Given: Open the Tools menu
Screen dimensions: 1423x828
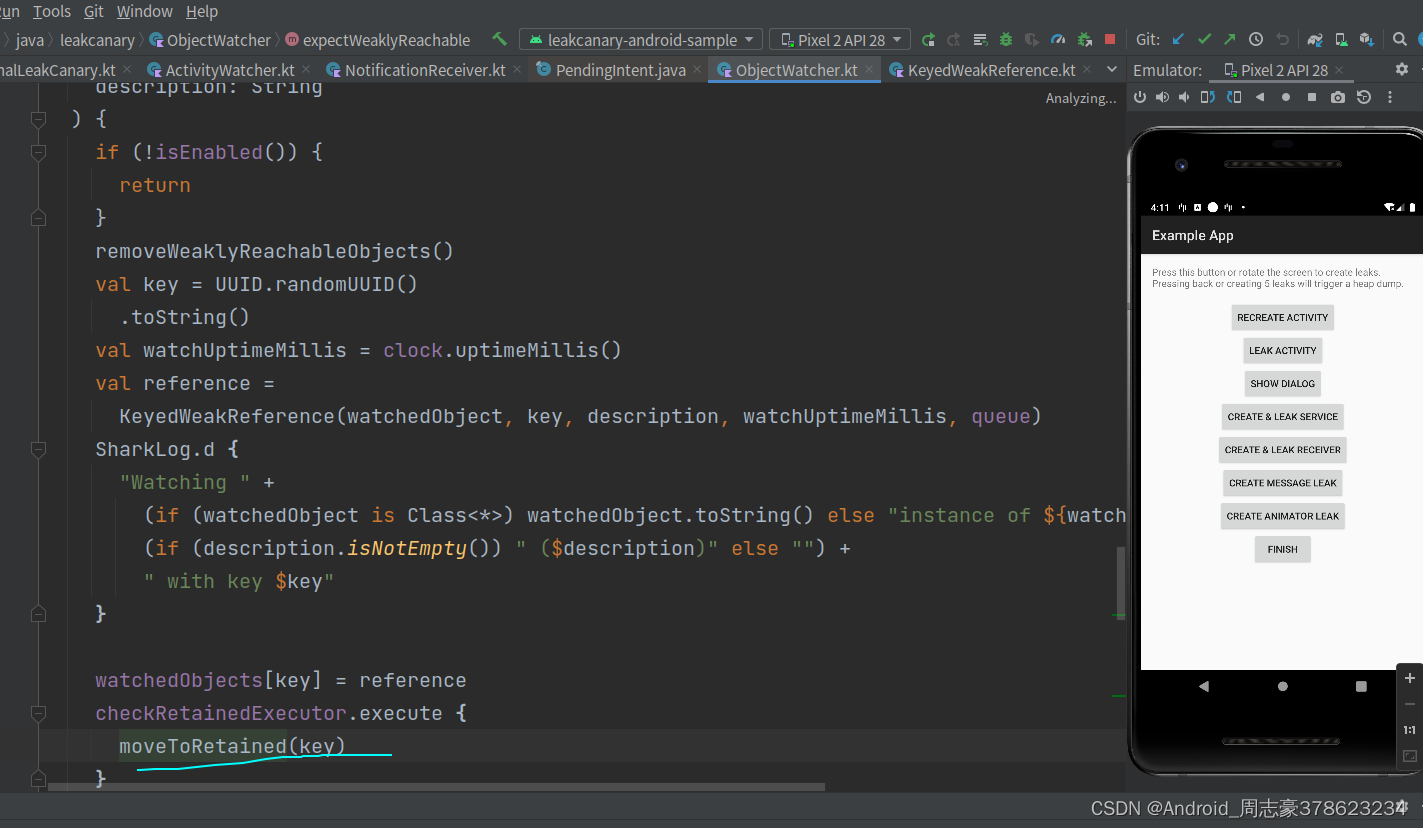Looking at the screenshot, I should [x=52, y=11].
